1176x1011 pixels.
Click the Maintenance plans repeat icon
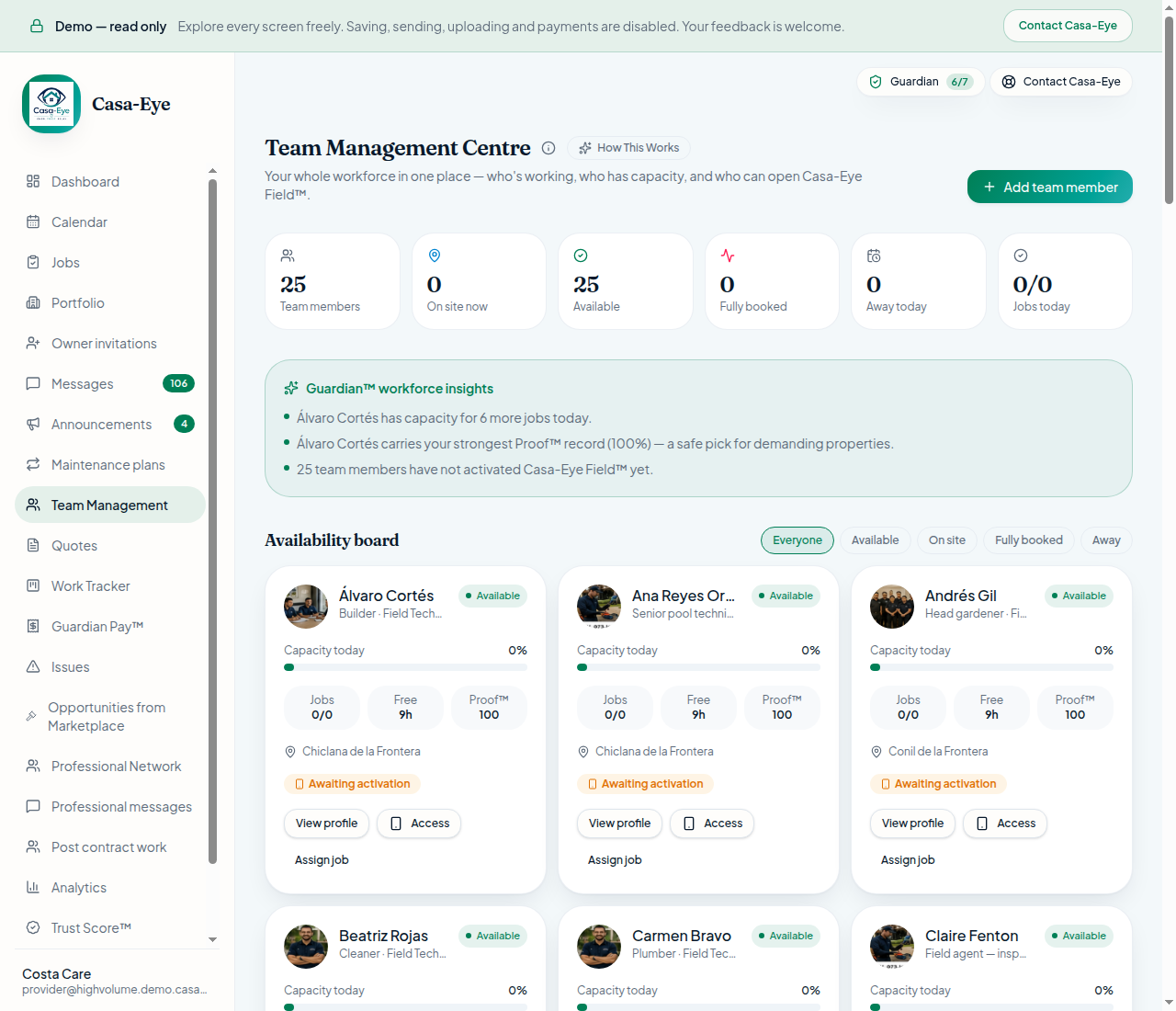pyautogui.click(x=33, y=464)
